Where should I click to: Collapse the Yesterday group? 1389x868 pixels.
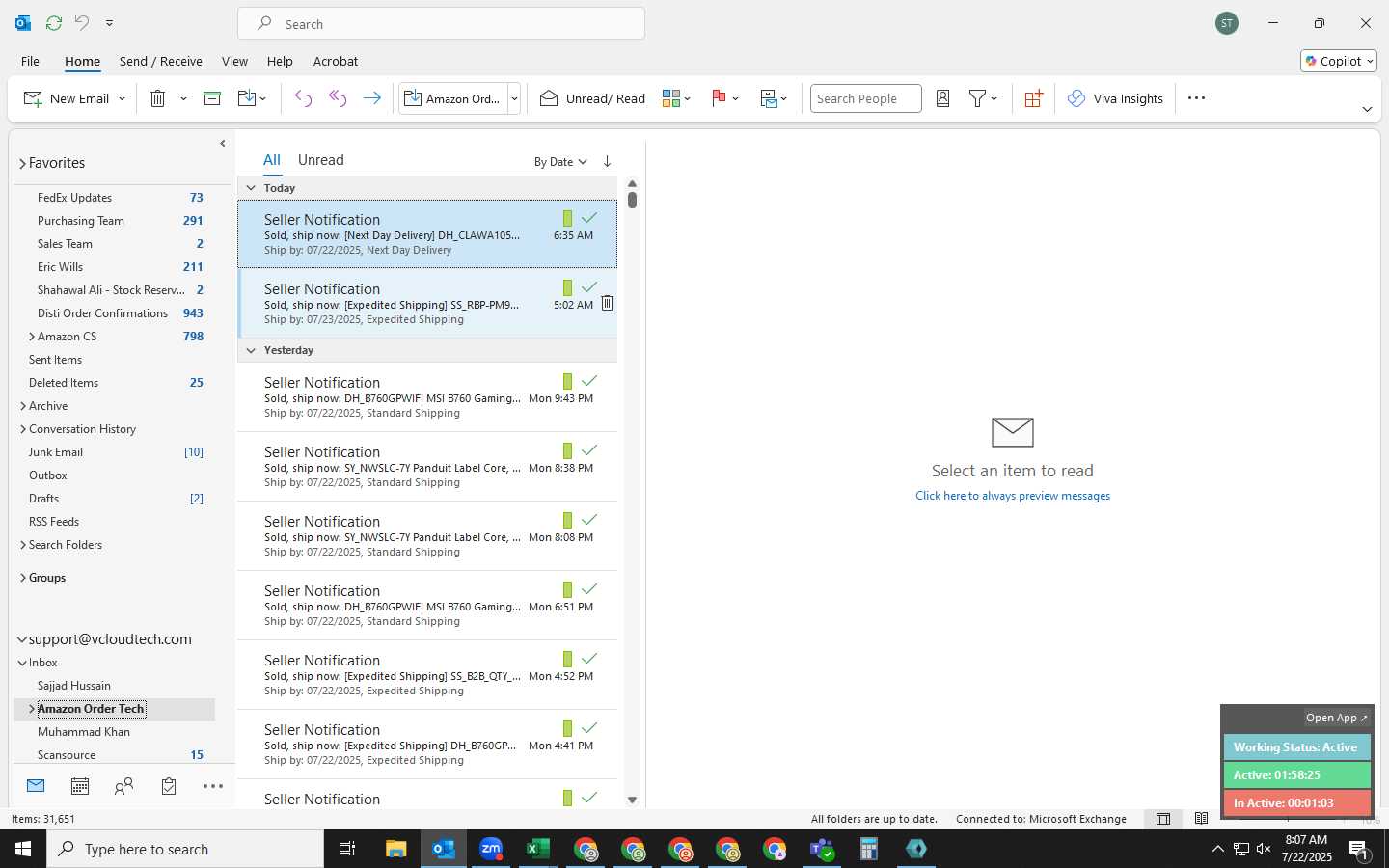pos(251,350)
